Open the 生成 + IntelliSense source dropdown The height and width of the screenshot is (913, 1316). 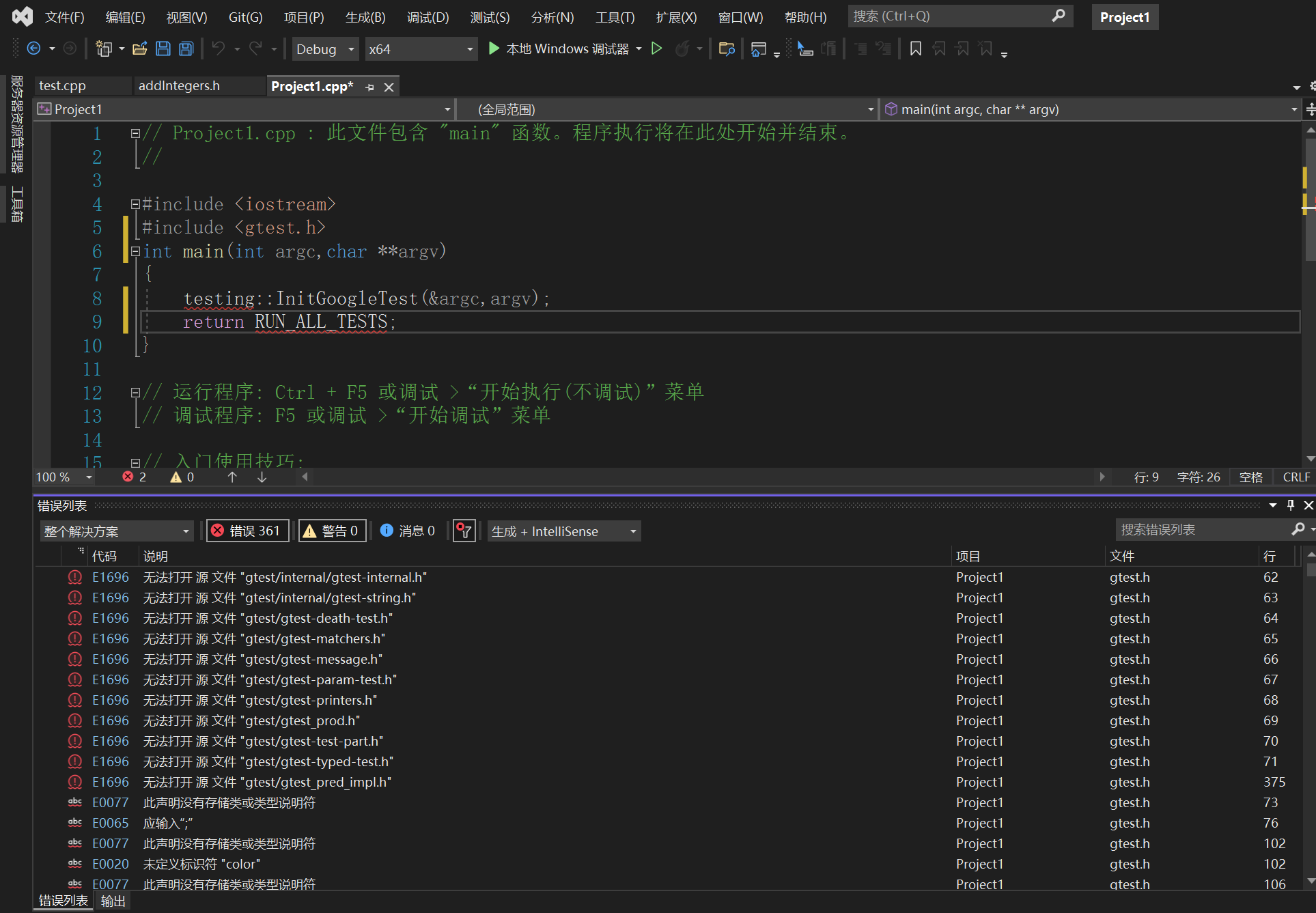563,531
